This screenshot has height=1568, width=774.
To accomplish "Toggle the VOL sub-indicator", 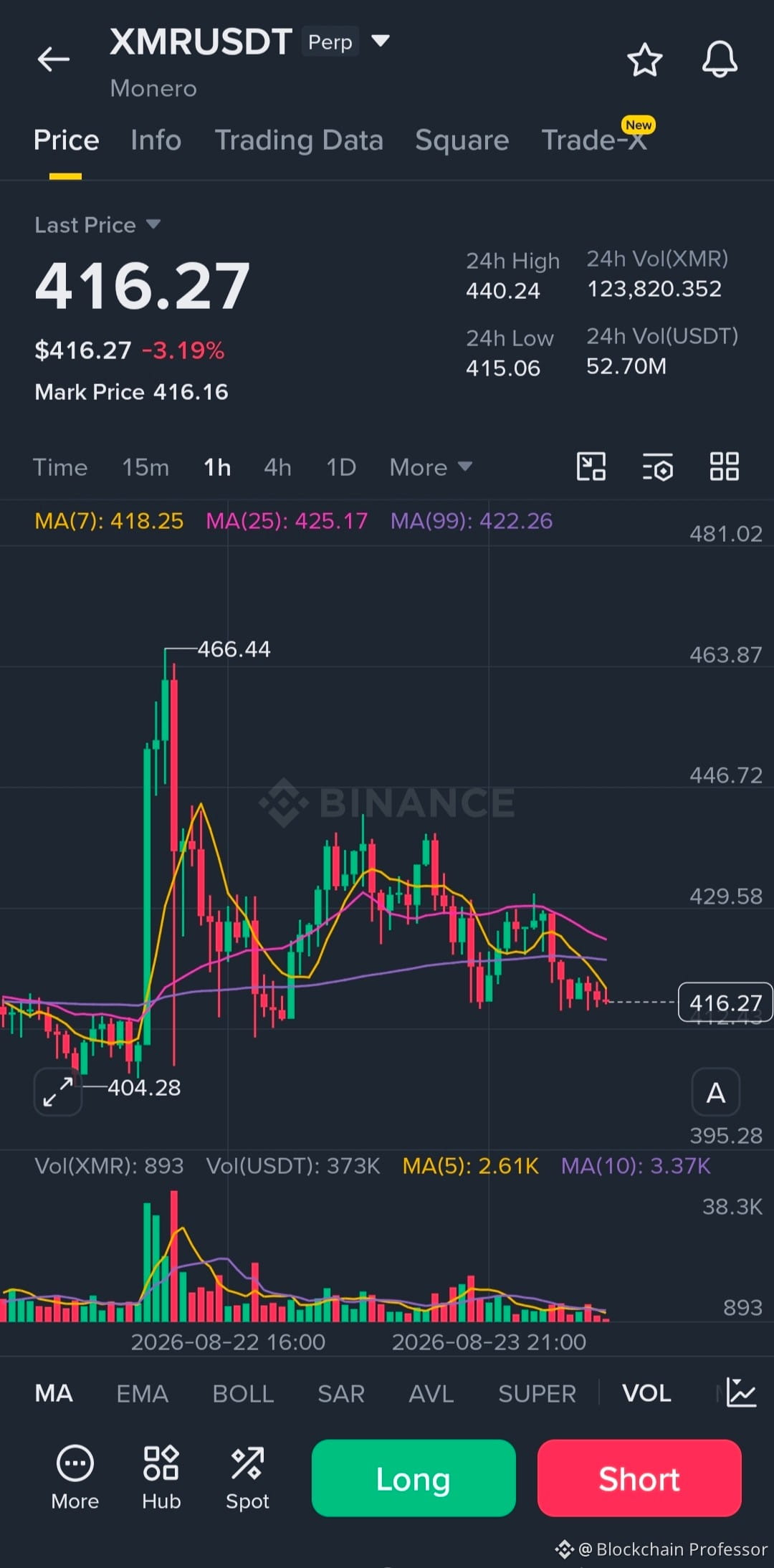I will pos(646,1393).
